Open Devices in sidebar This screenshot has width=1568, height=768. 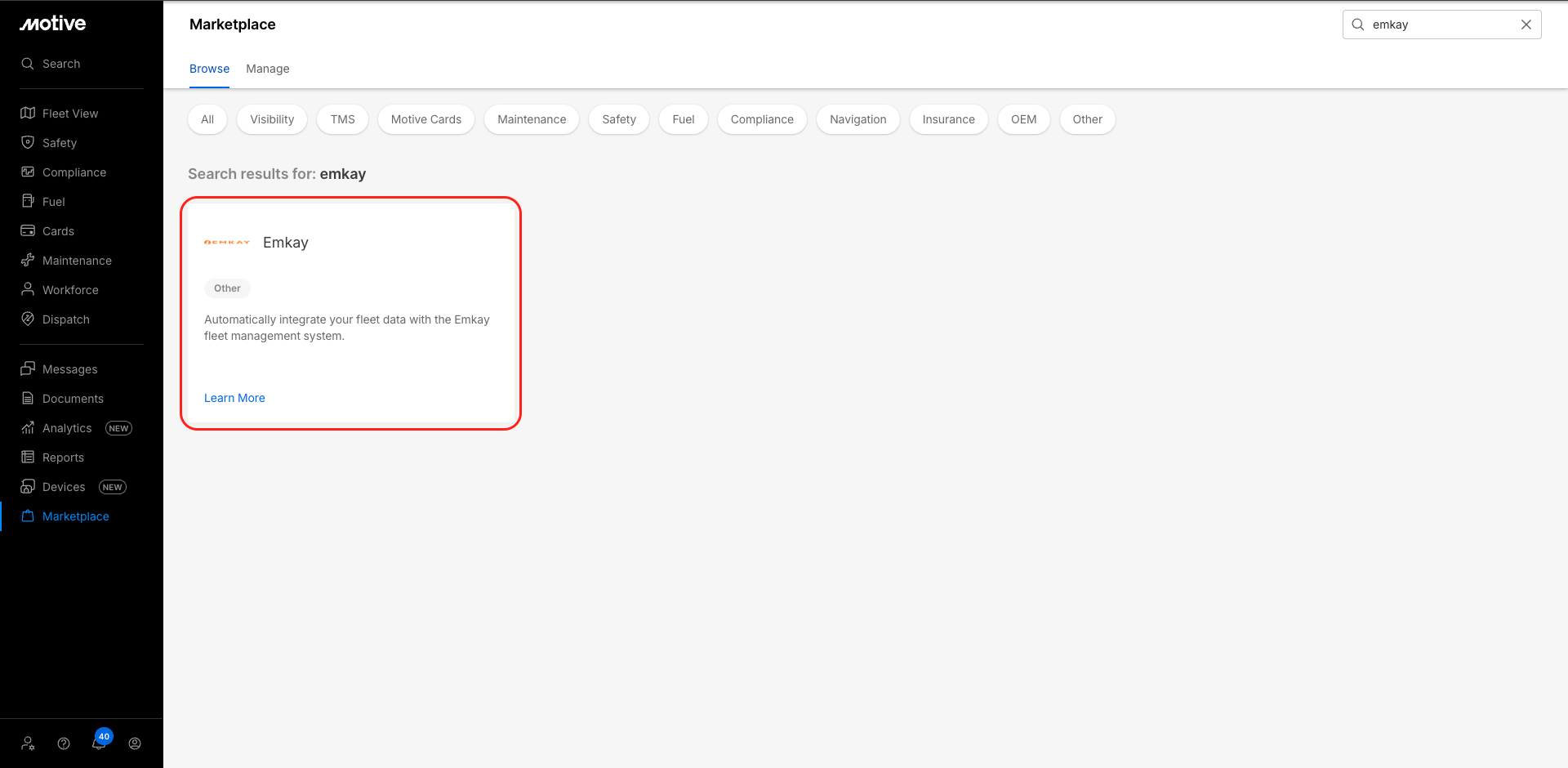pyautogui.click(x=64, y=487)
